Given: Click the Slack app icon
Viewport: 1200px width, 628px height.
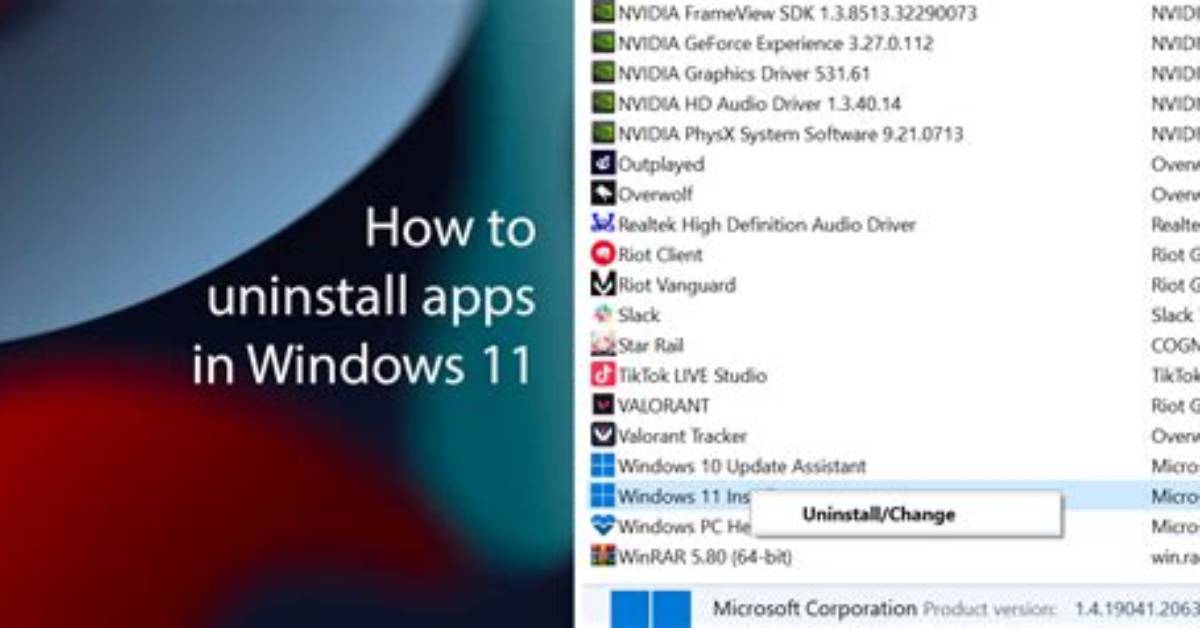Looking at the screenshot, I should 603,315.
